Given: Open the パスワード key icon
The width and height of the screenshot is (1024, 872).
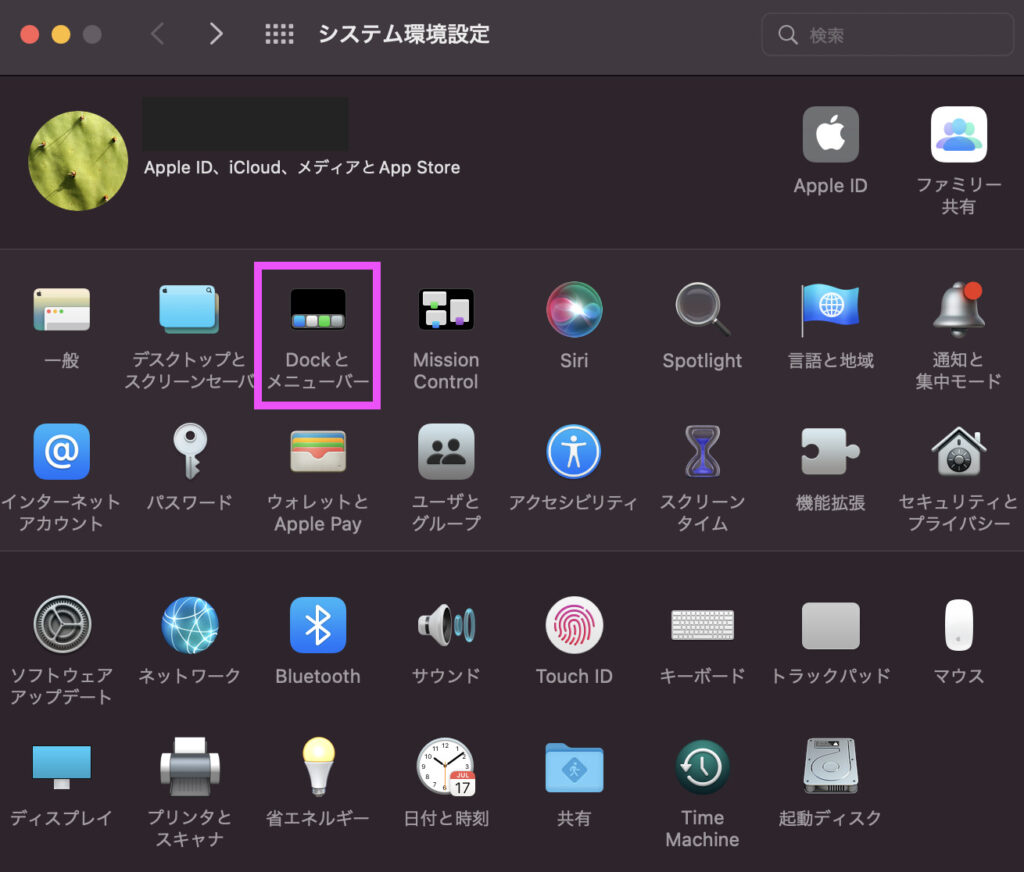Looking at the screenshot, I should coord(189,451).
